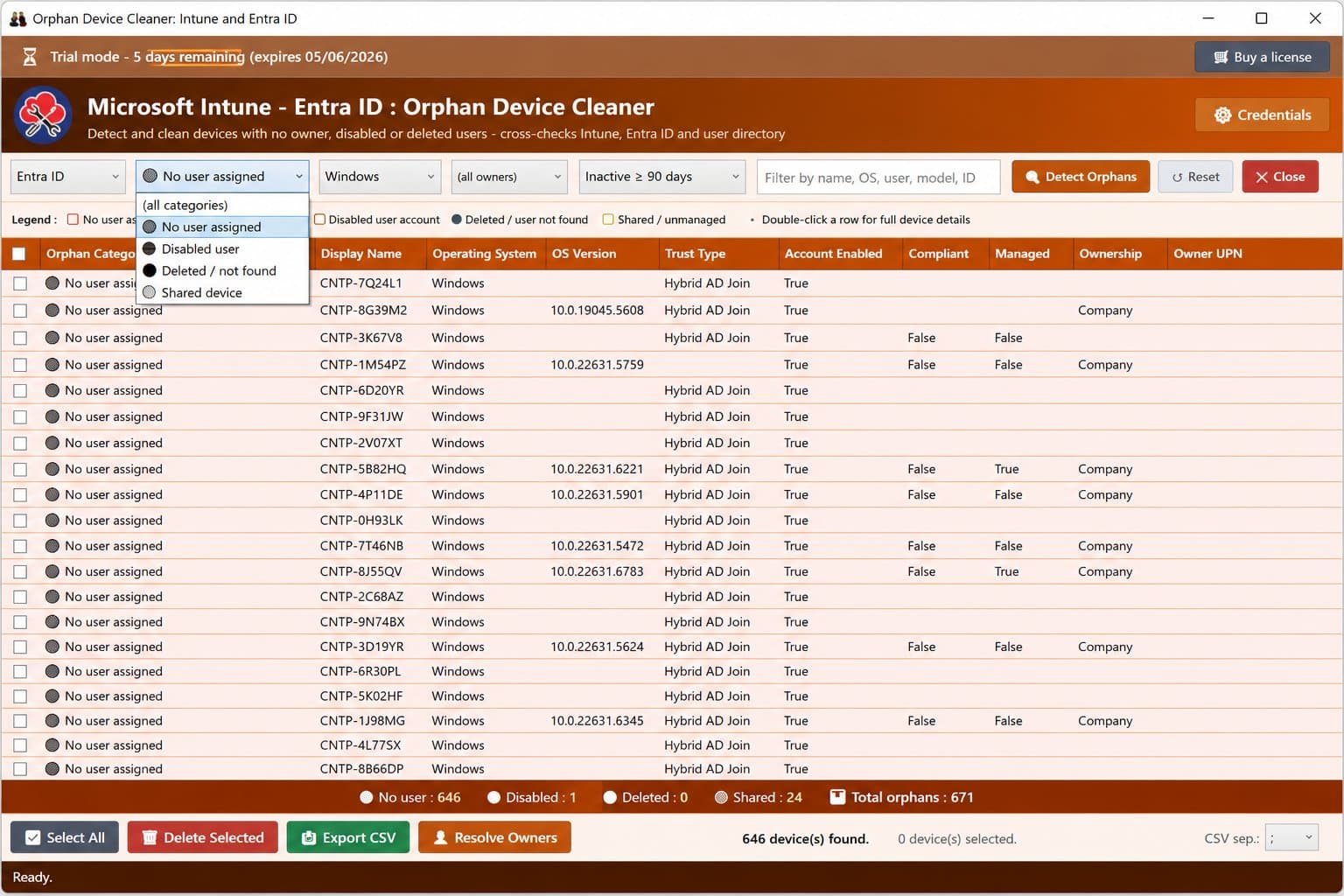Open the Inactive ≥ 90 days dropdown
This screenshot has height=896, width=1344.
click(x=661, y=177)
